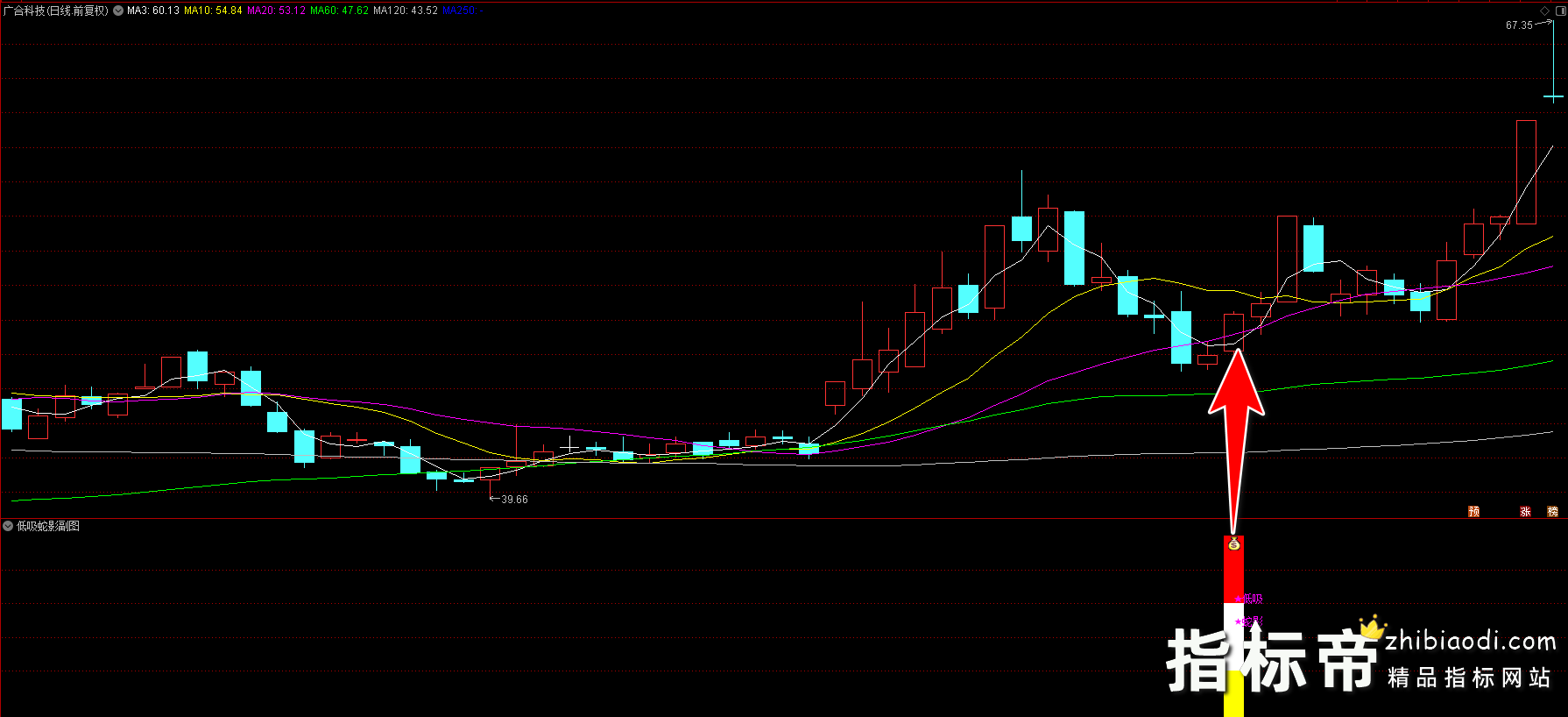
Task: Select the MA3: 60.13 indicator label
Action: pyautogui.click(x=153, y=11)
